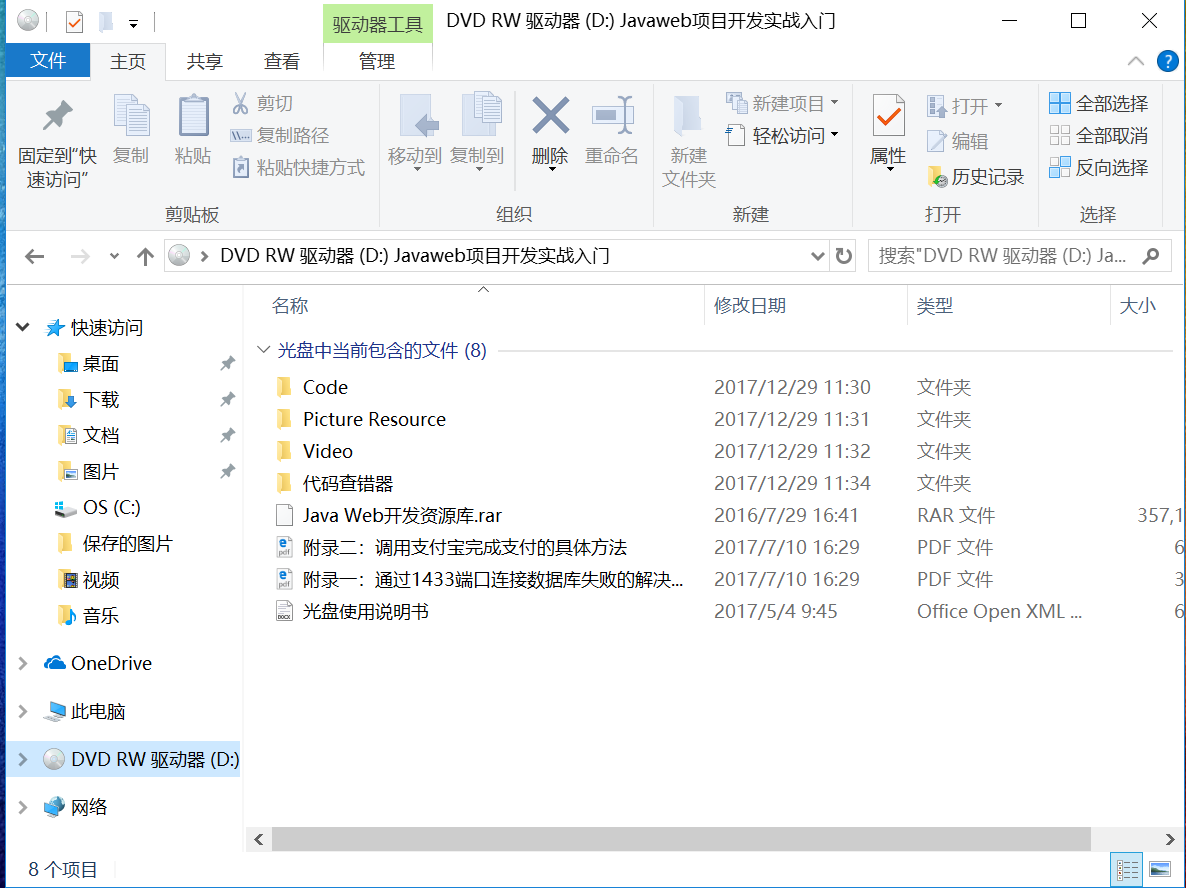Open the Open (打开) split dropdown
This screenshot has width=1186, height=888.
[998, 105]
